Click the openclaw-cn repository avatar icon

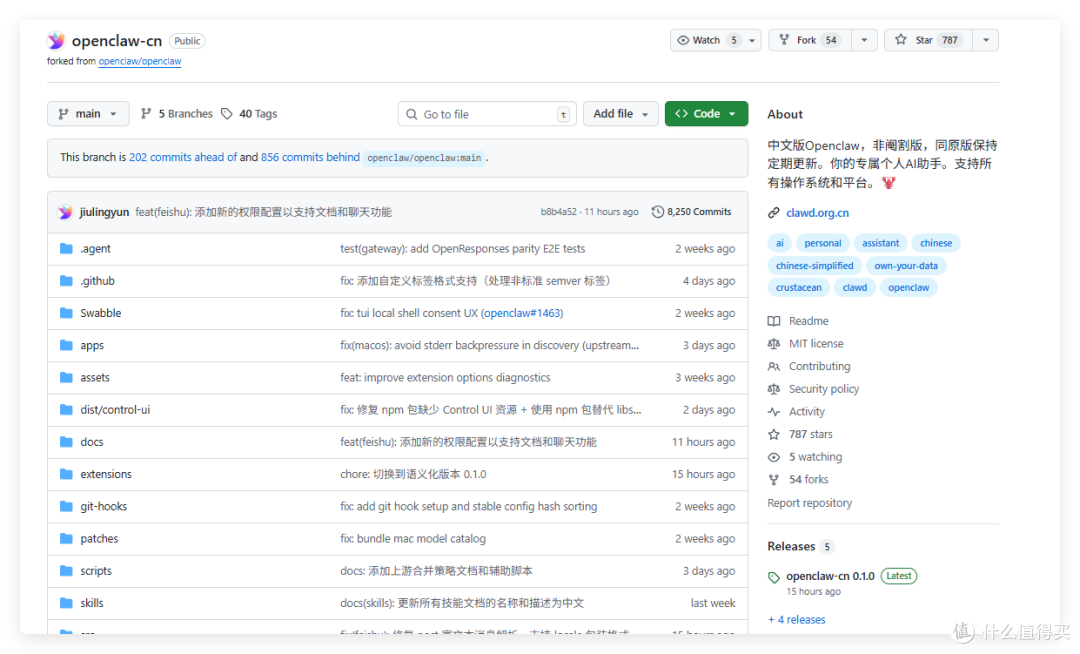coord(56,41)
